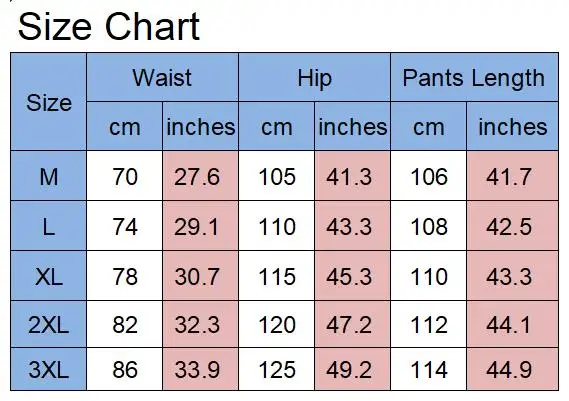The width and height of the screenshot is (569, 401).
Task: Click the 105 hip cm cell
Action: point(277,176)
